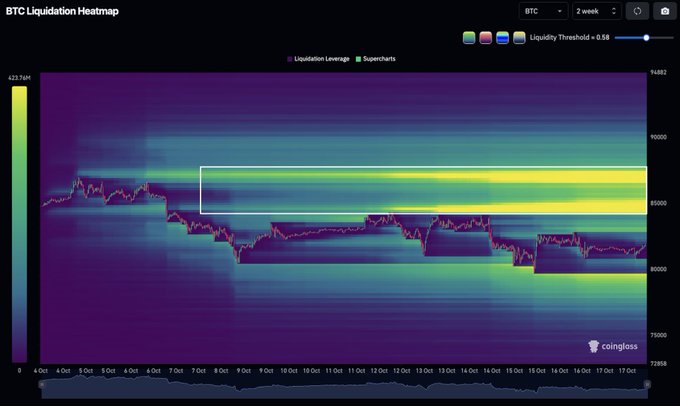Image resolution: width=680 pixels, height=406 pixels.
Task: Click the 75000 price axis label
Action: (x=658, y=335)
